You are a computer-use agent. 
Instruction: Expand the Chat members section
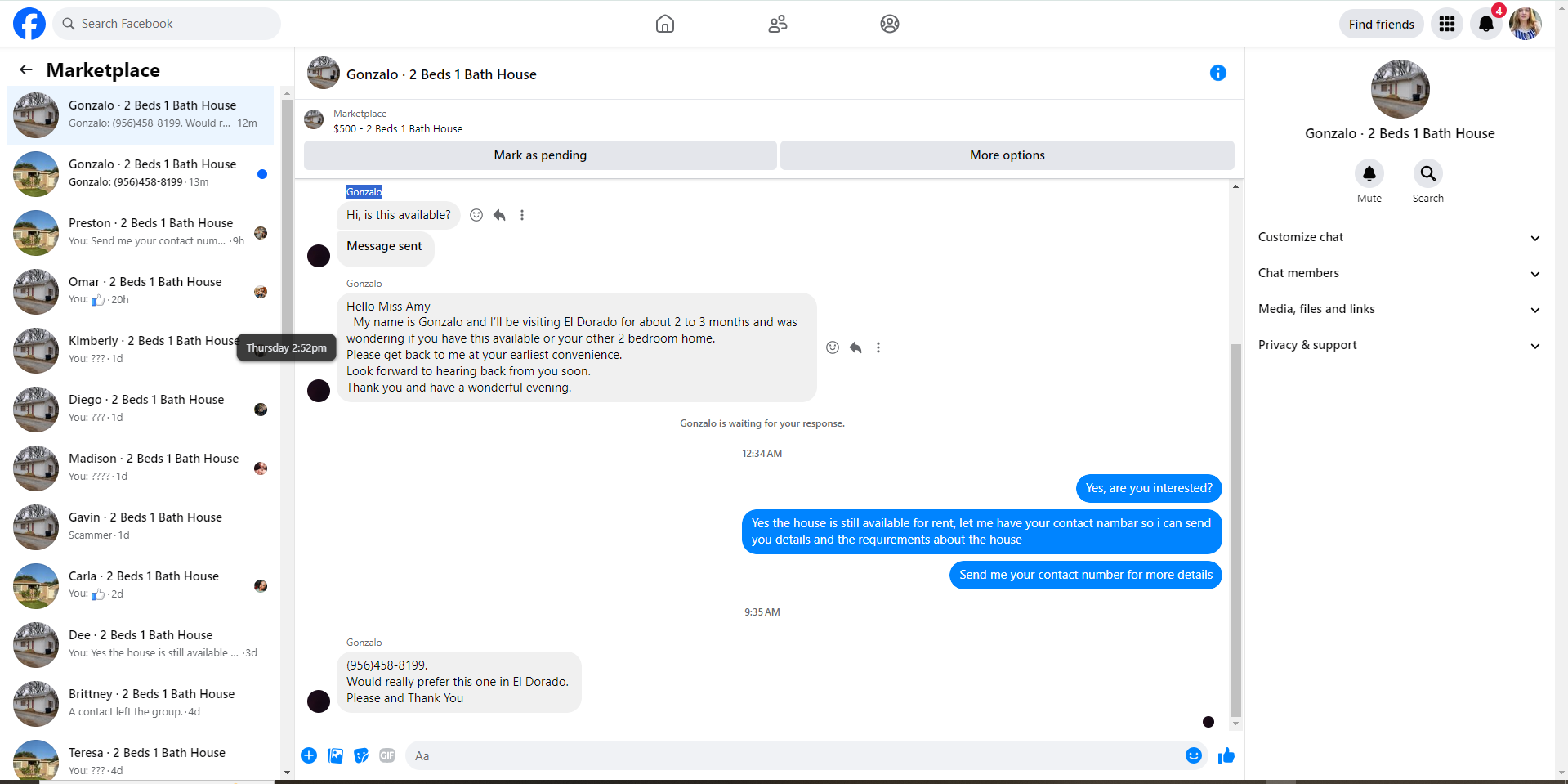[1399, 273]
